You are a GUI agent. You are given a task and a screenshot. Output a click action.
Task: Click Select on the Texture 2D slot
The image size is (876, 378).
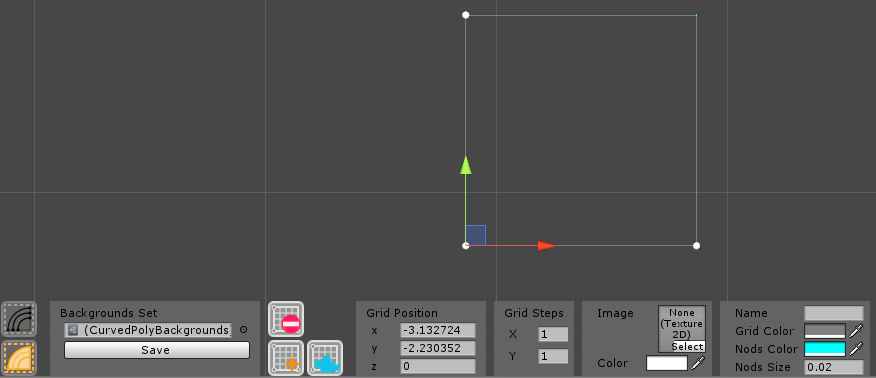[688, 347]
